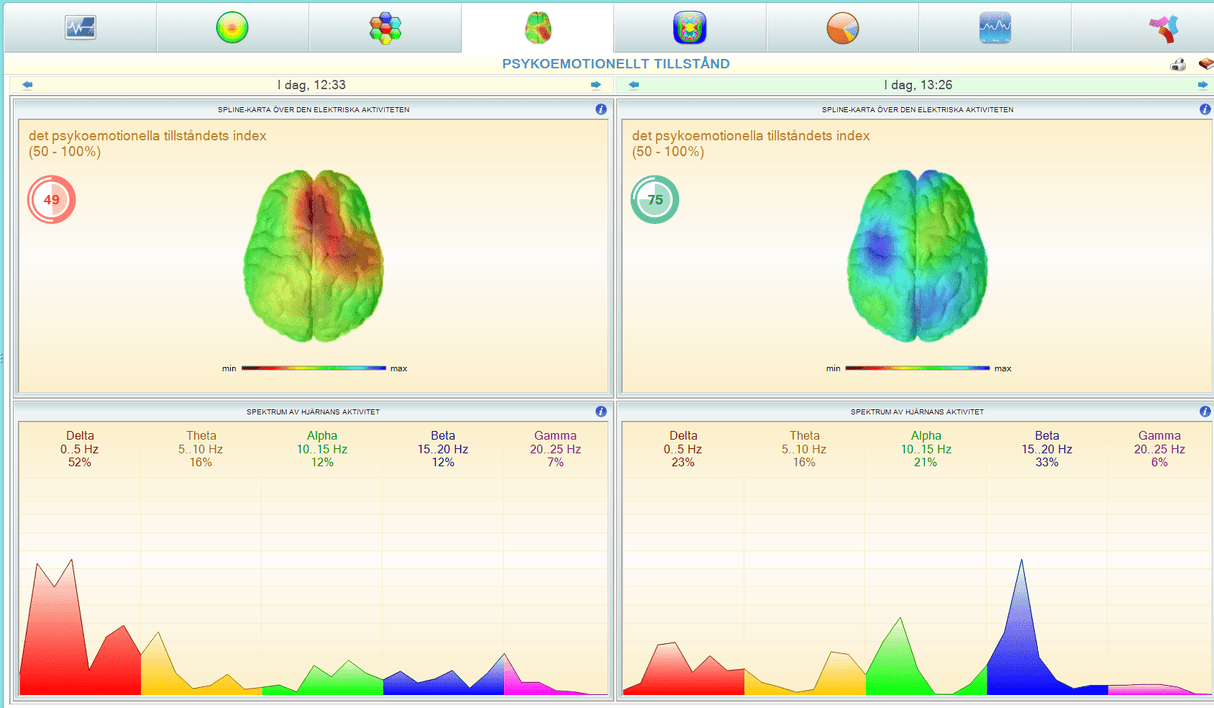Click the info icon on right spektrum panel
Screen dimensions: 1214x708
point(1205,410)
